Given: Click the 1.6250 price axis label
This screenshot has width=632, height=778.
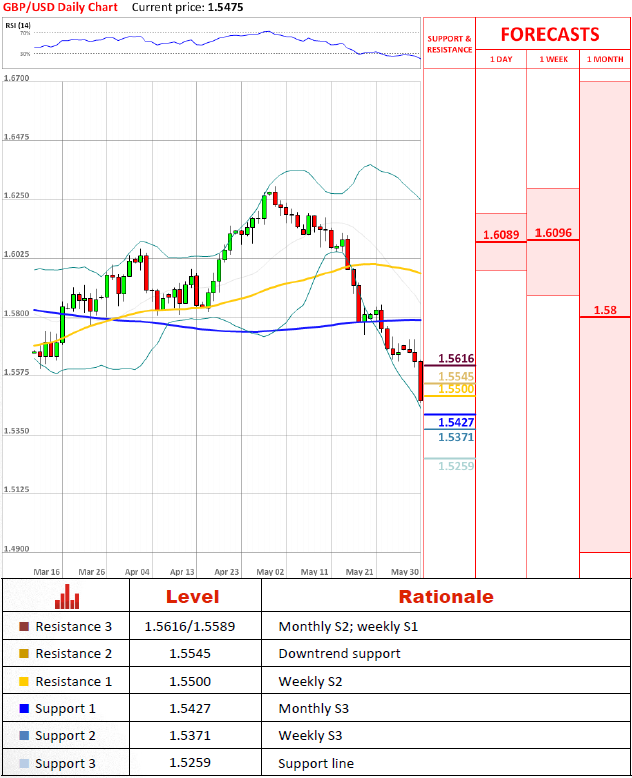Looking at the screenshot, I should click(16, 195).
